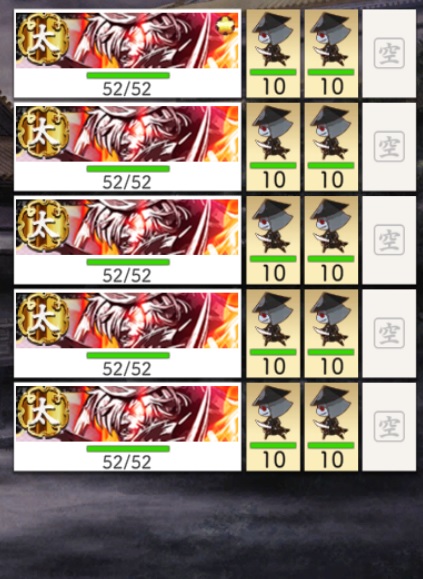423x579 pixels.
Task: Click the 太 emblem on fifth row
Action: coord(43,413)
